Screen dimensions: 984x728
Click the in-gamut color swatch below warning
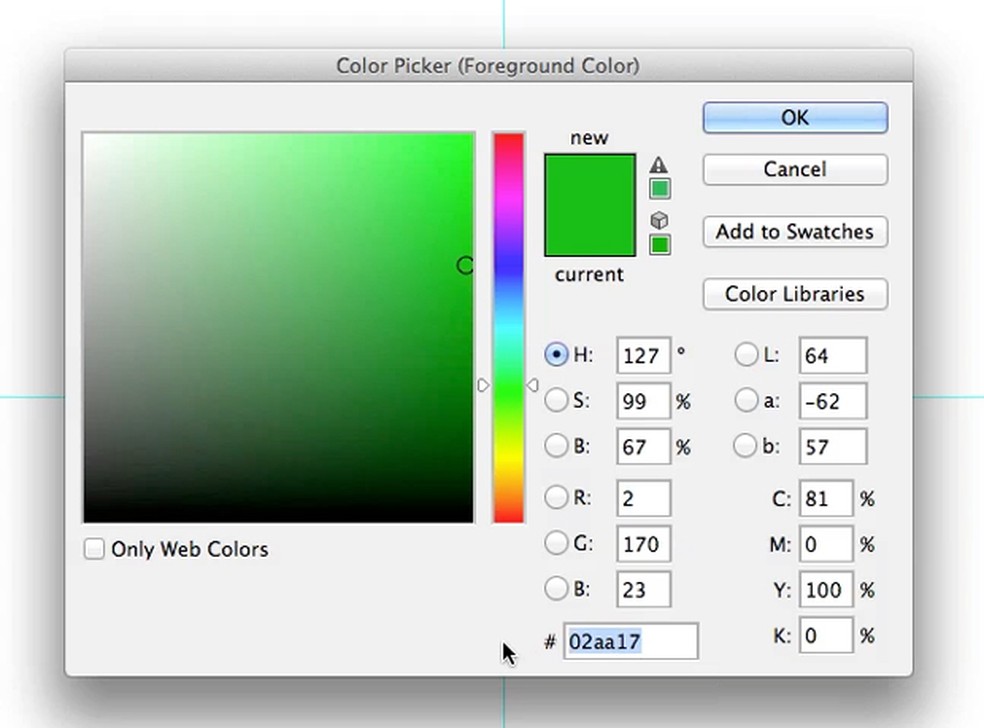coord(660,189)
